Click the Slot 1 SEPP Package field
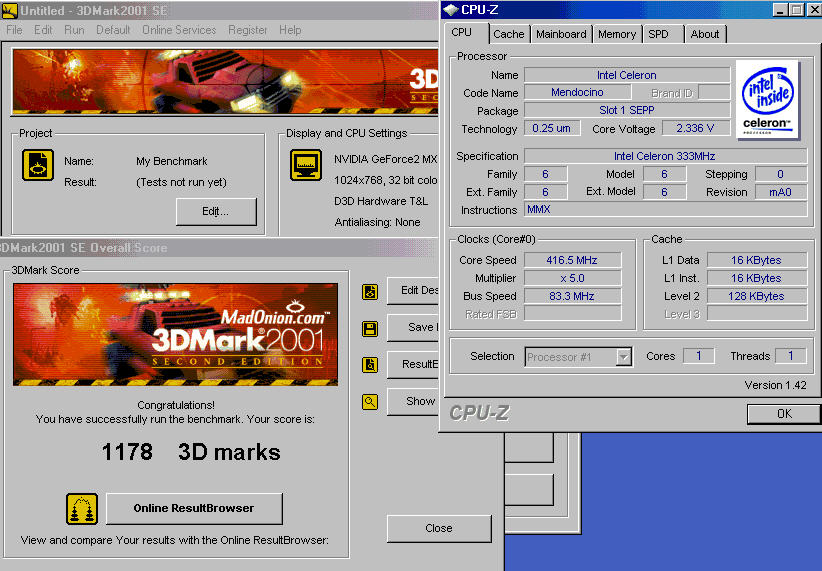Image resolution: width=822 pixels, height=571 pixels. pyautogui.click(x=627, y=110)
